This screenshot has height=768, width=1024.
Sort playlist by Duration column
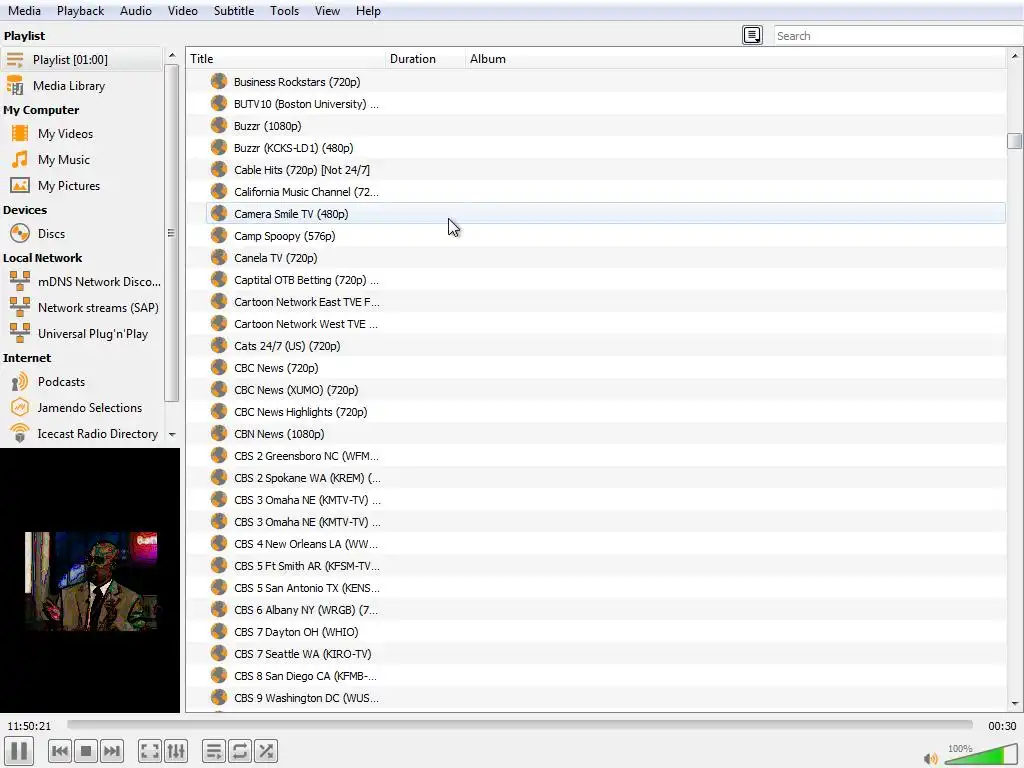click(426, 59)
